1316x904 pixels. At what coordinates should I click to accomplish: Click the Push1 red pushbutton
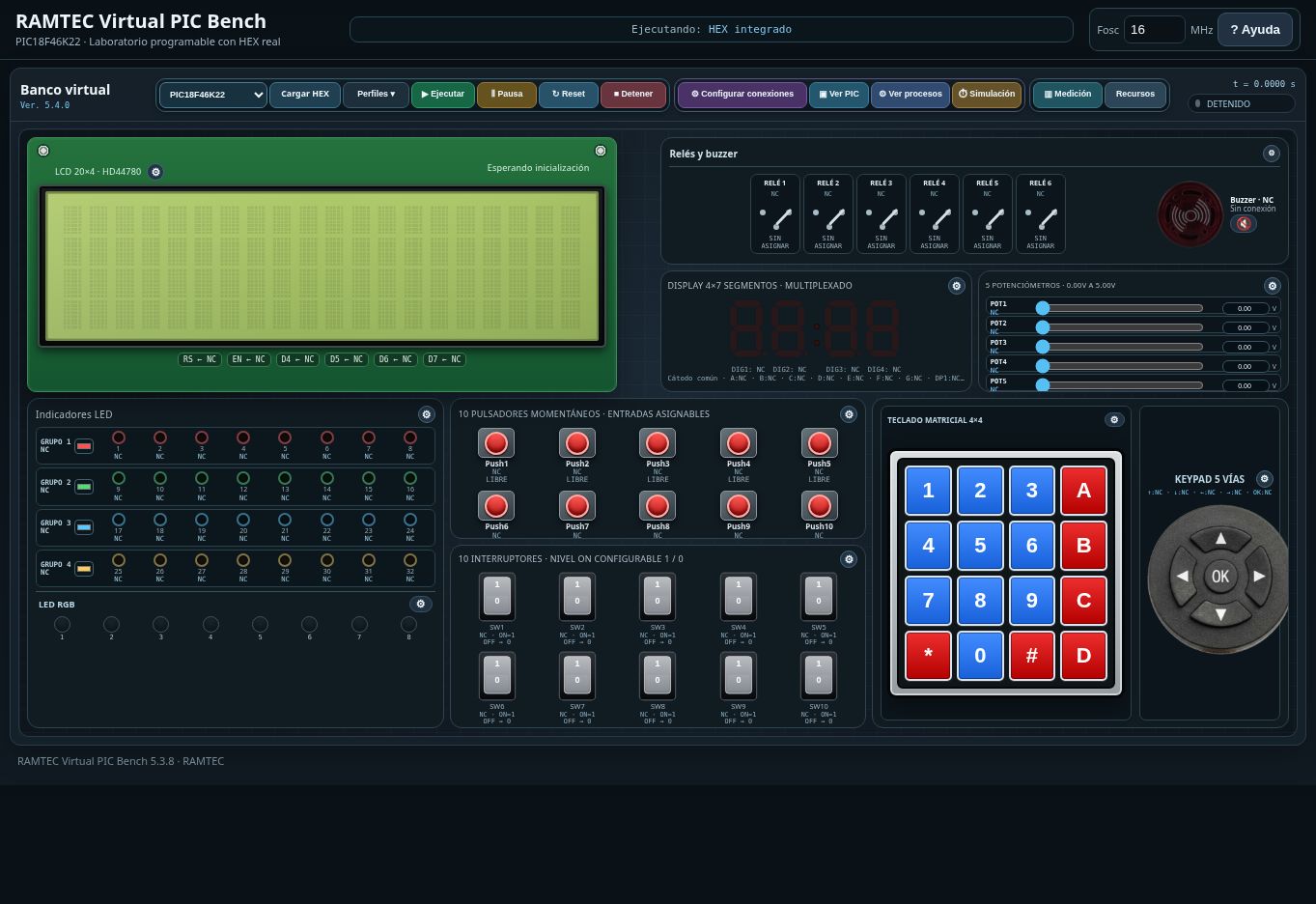click(496, 443)
